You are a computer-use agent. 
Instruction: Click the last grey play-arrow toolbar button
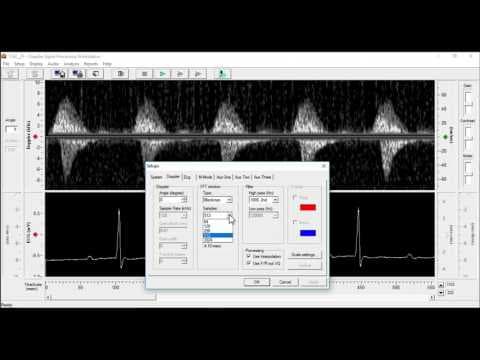pos(198,74)
